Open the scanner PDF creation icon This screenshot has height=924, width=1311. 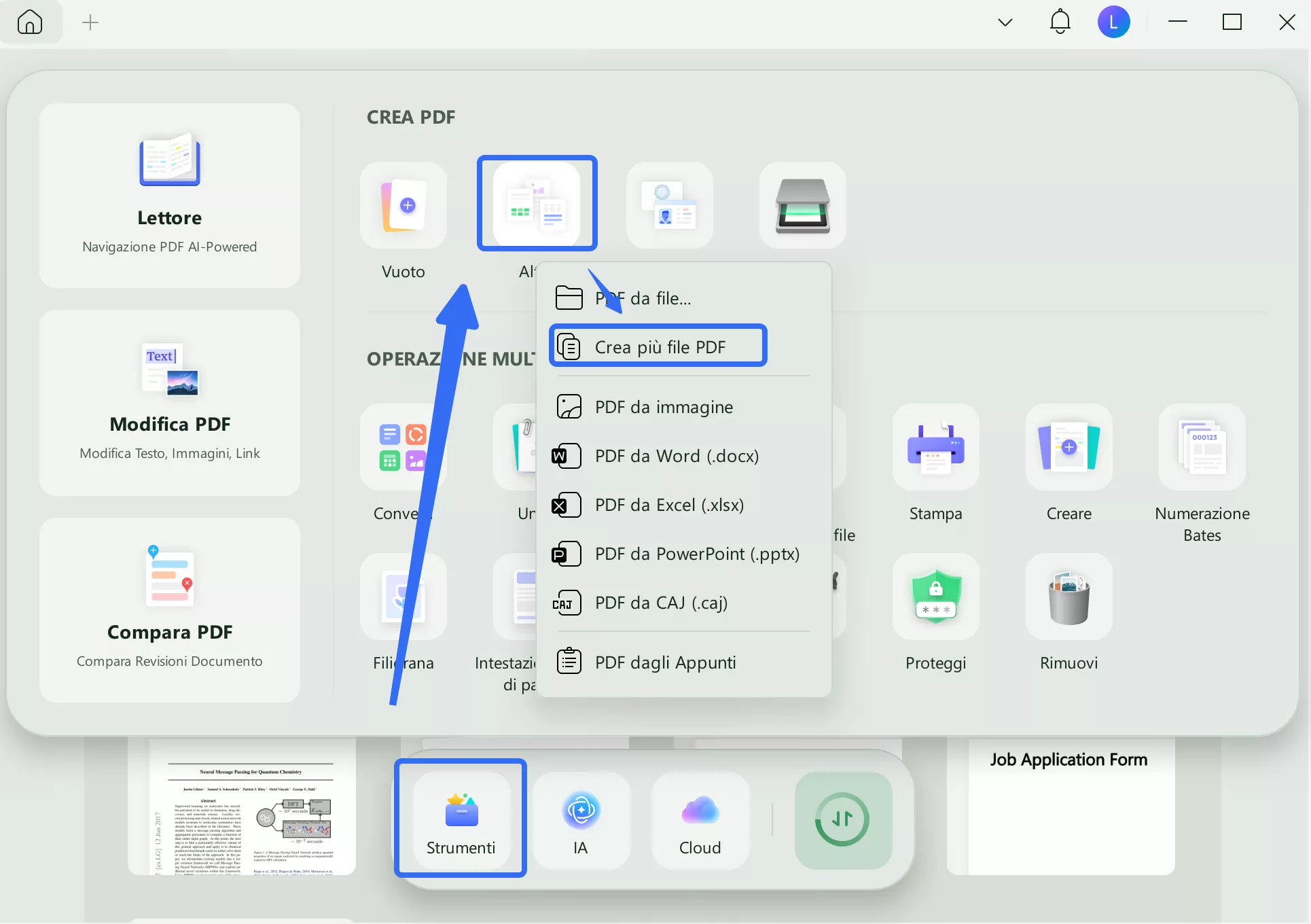point(802,205)
